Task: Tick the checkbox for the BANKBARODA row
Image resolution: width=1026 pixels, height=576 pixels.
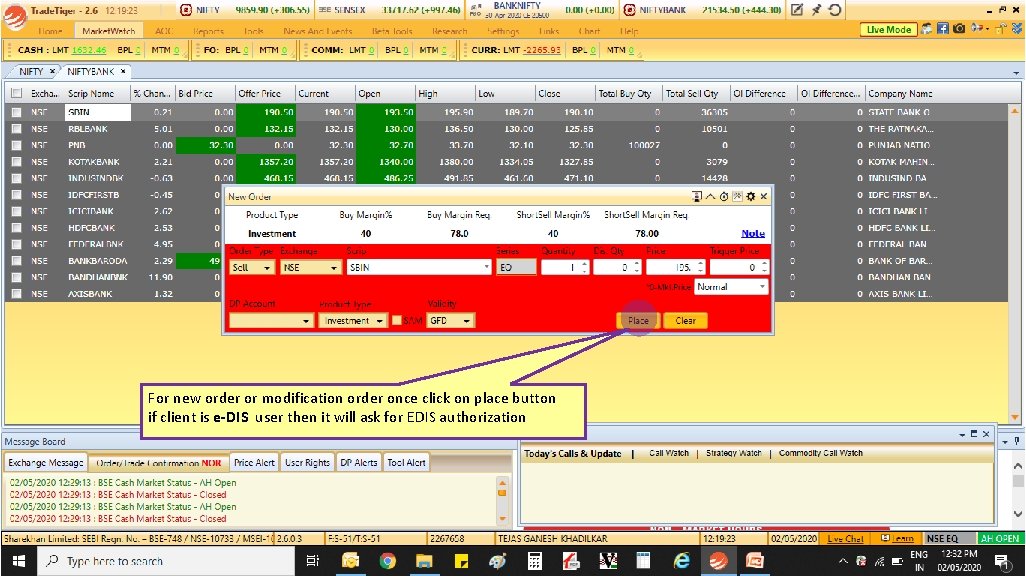Action: coord(16,261)
